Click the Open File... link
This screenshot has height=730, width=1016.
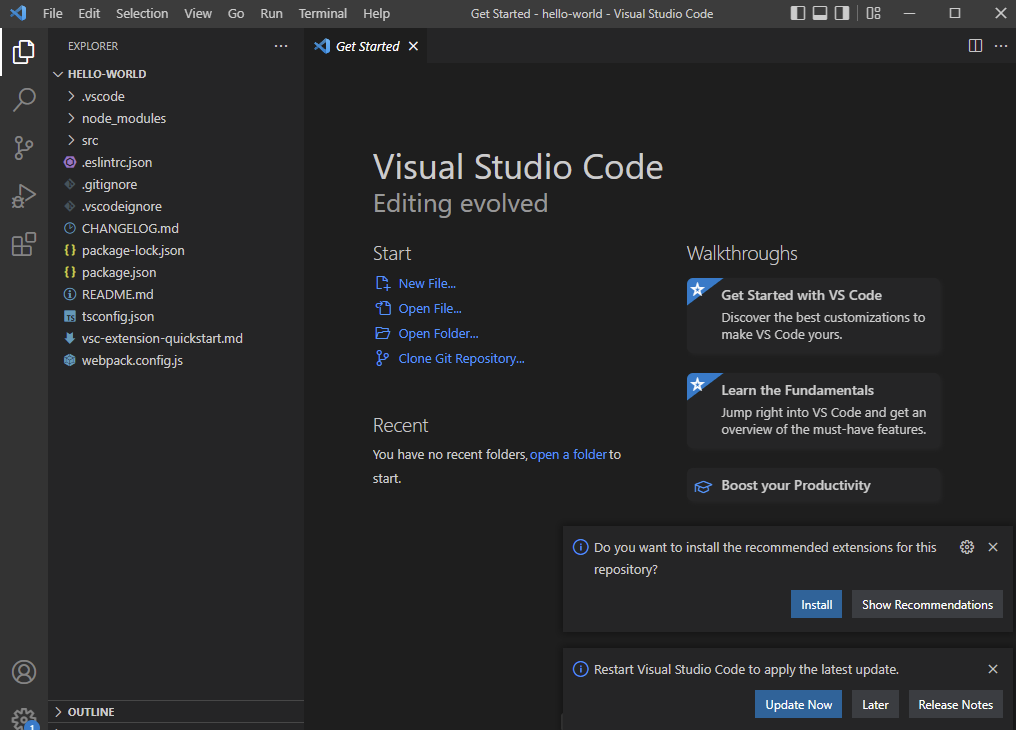(x=430, y=308)
